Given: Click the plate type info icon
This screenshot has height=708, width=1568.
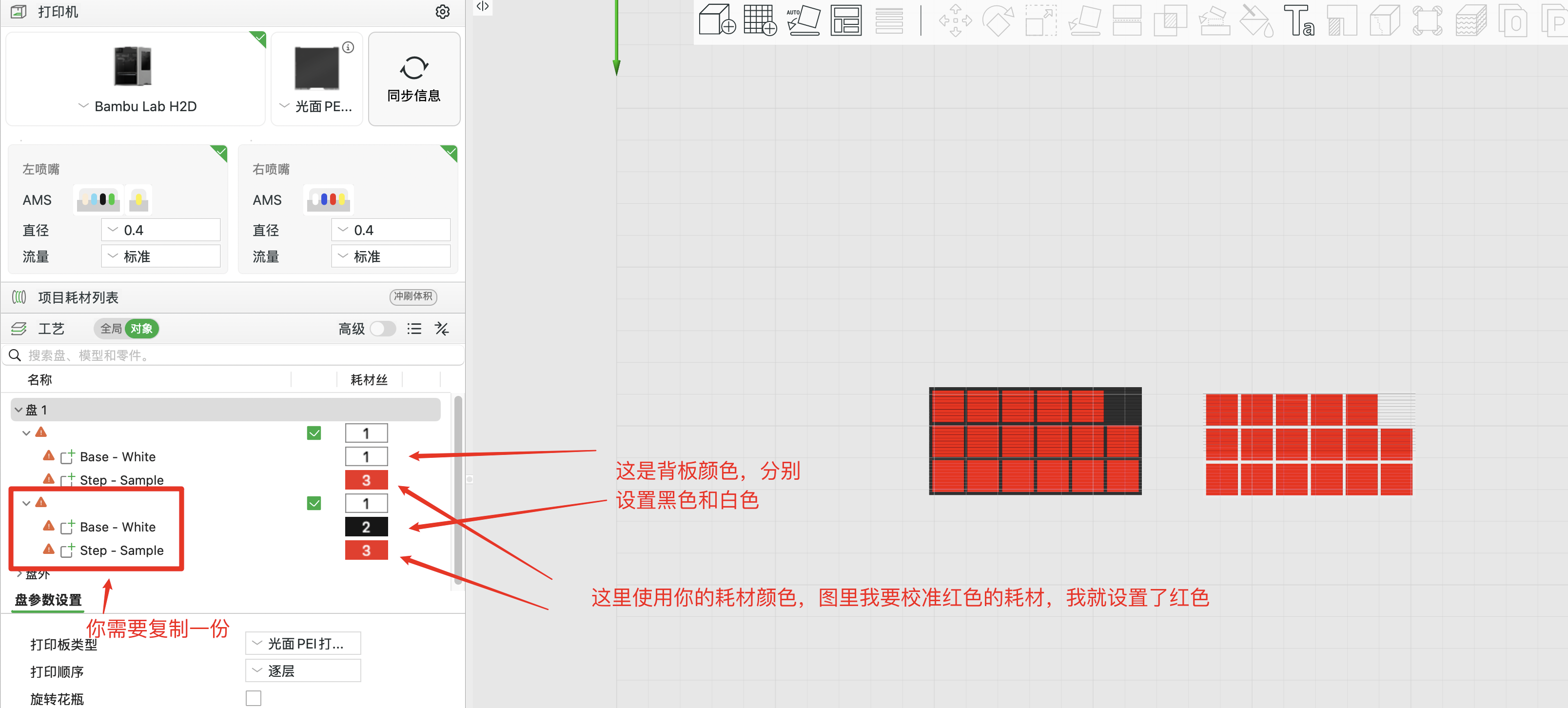Looking at the screenshot, I should click(348, 47).
